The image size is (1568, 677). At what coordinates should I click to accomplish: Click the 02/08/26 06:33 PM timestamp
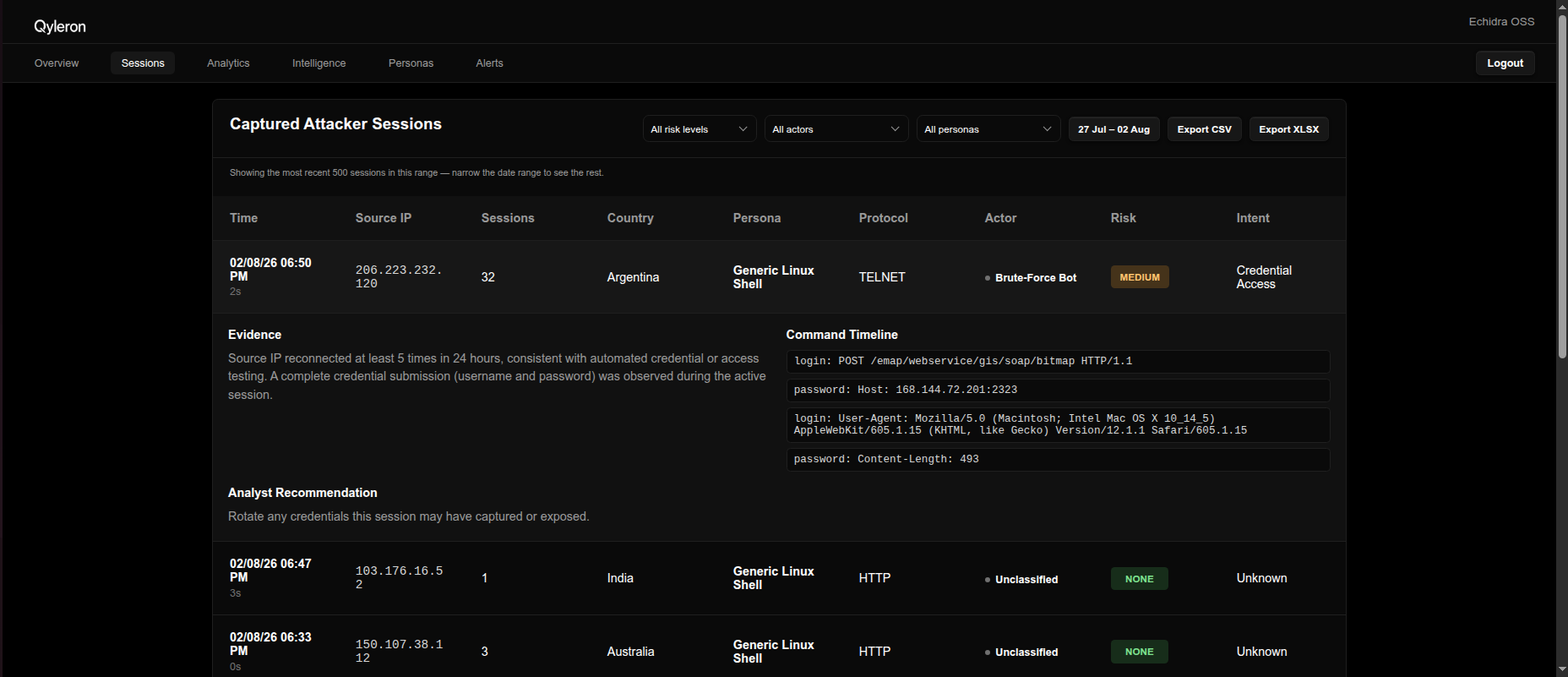(x=270, y=644)
